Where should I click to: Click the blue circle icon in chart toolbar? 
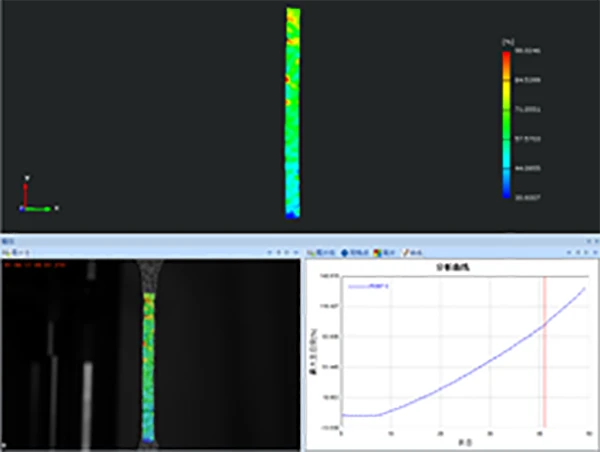[344, 253]
